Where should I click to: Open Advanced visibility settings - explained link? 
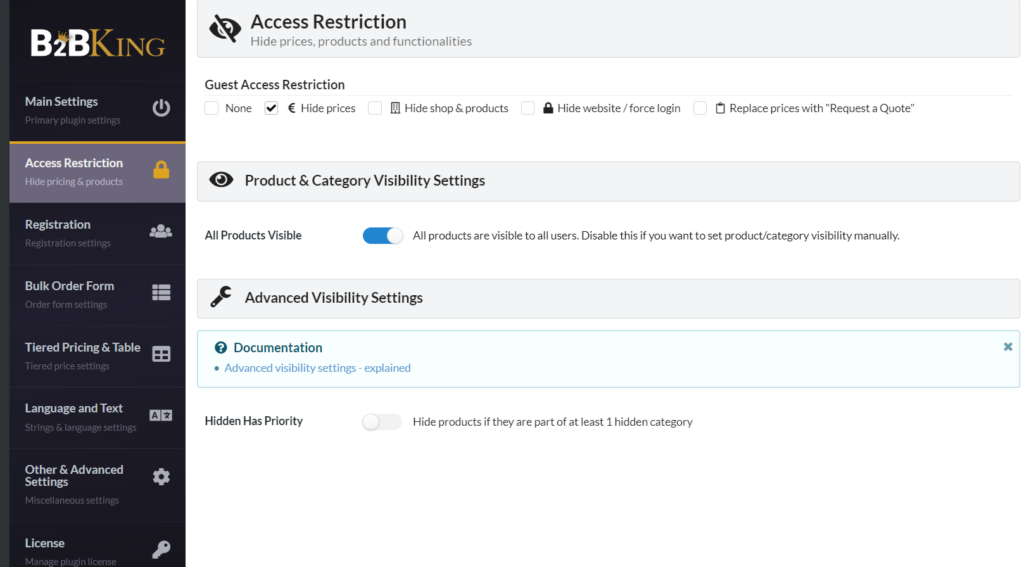click(x=317, y=368)
